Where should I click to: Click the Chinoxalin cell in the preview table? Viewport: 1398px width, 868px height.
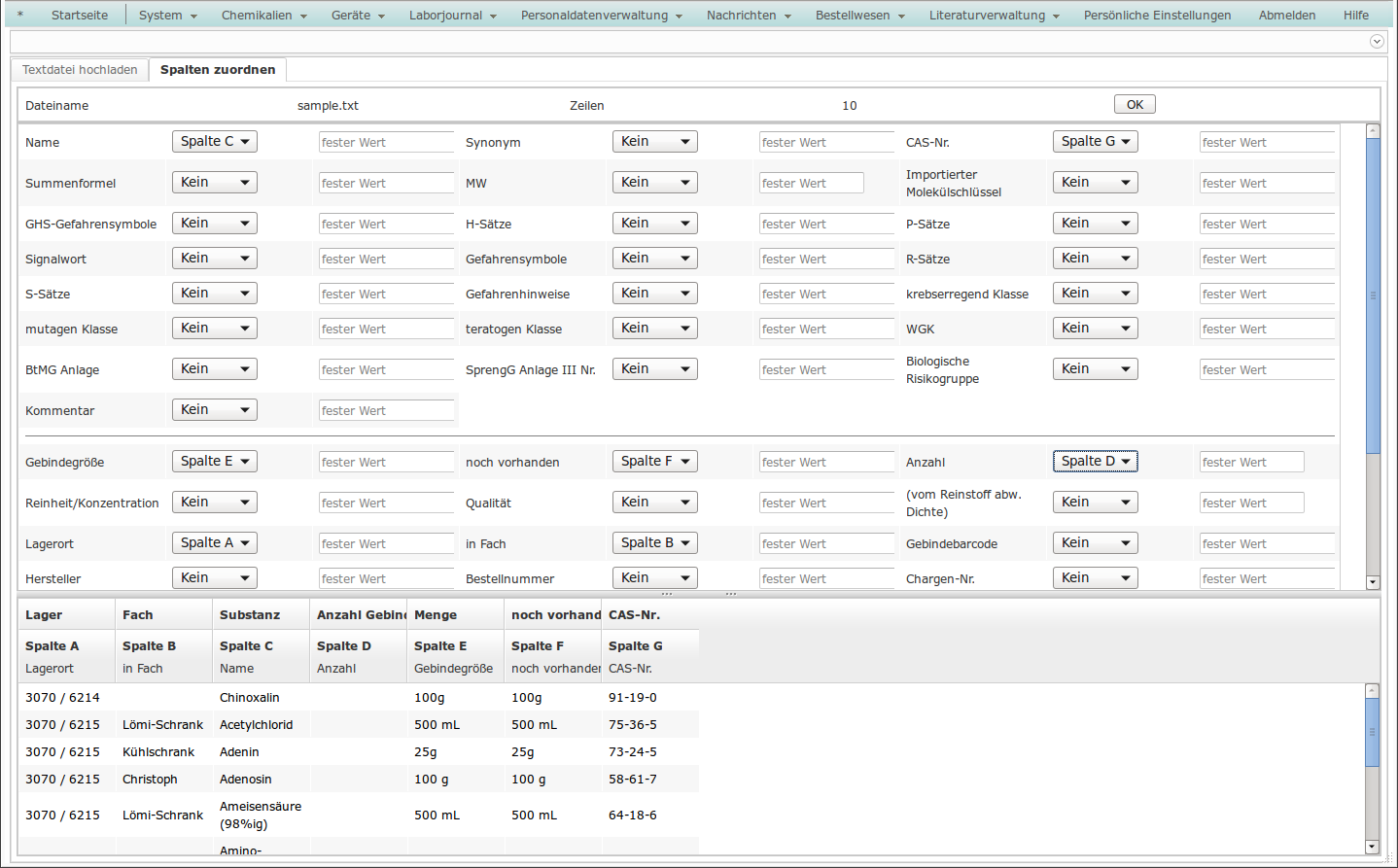262,697
